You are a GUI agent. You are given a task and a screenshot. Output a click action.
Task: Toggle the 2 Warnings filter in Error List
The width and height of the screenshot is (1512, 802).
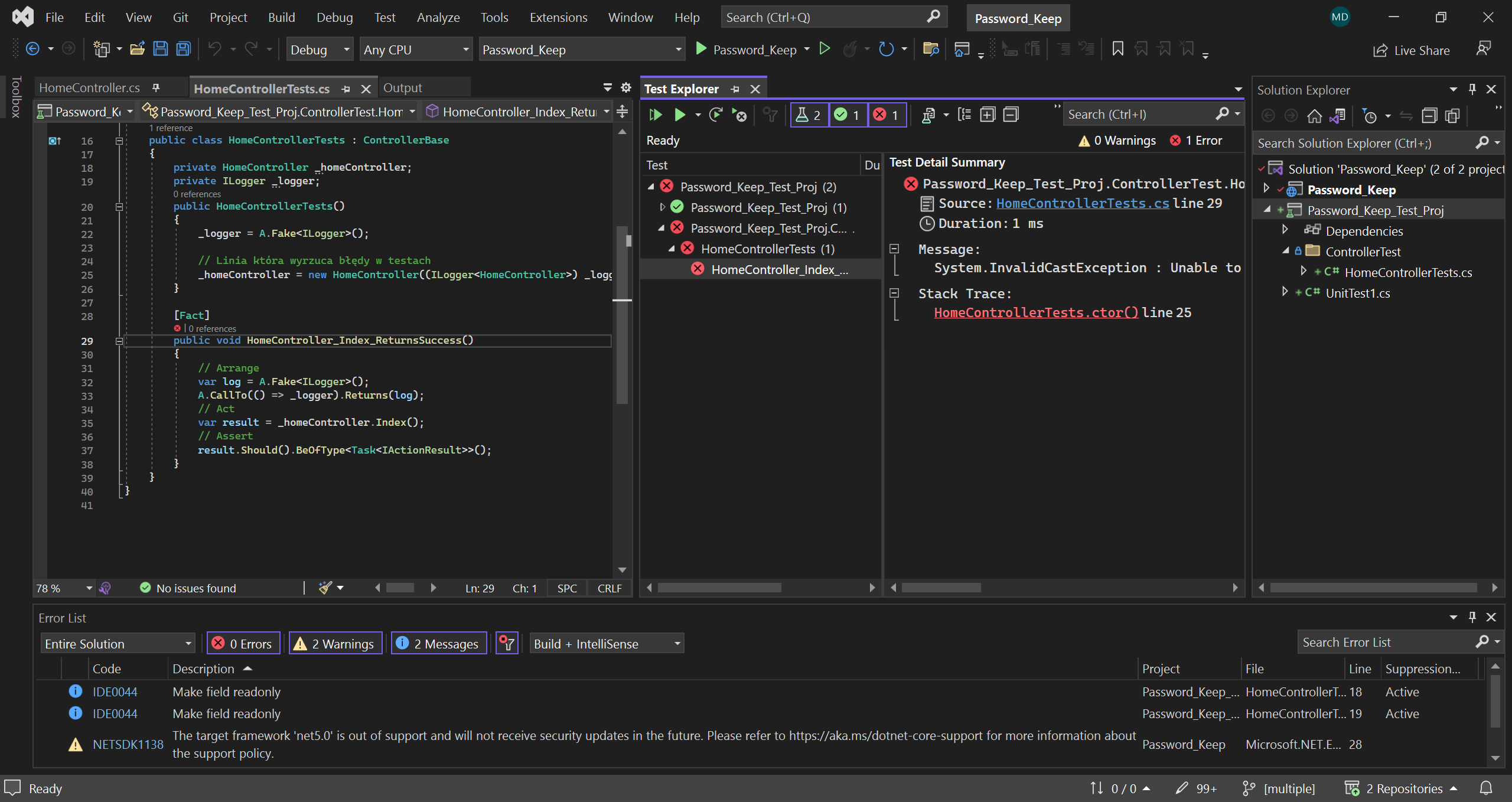pyautogui.click(x=335, y=643)
